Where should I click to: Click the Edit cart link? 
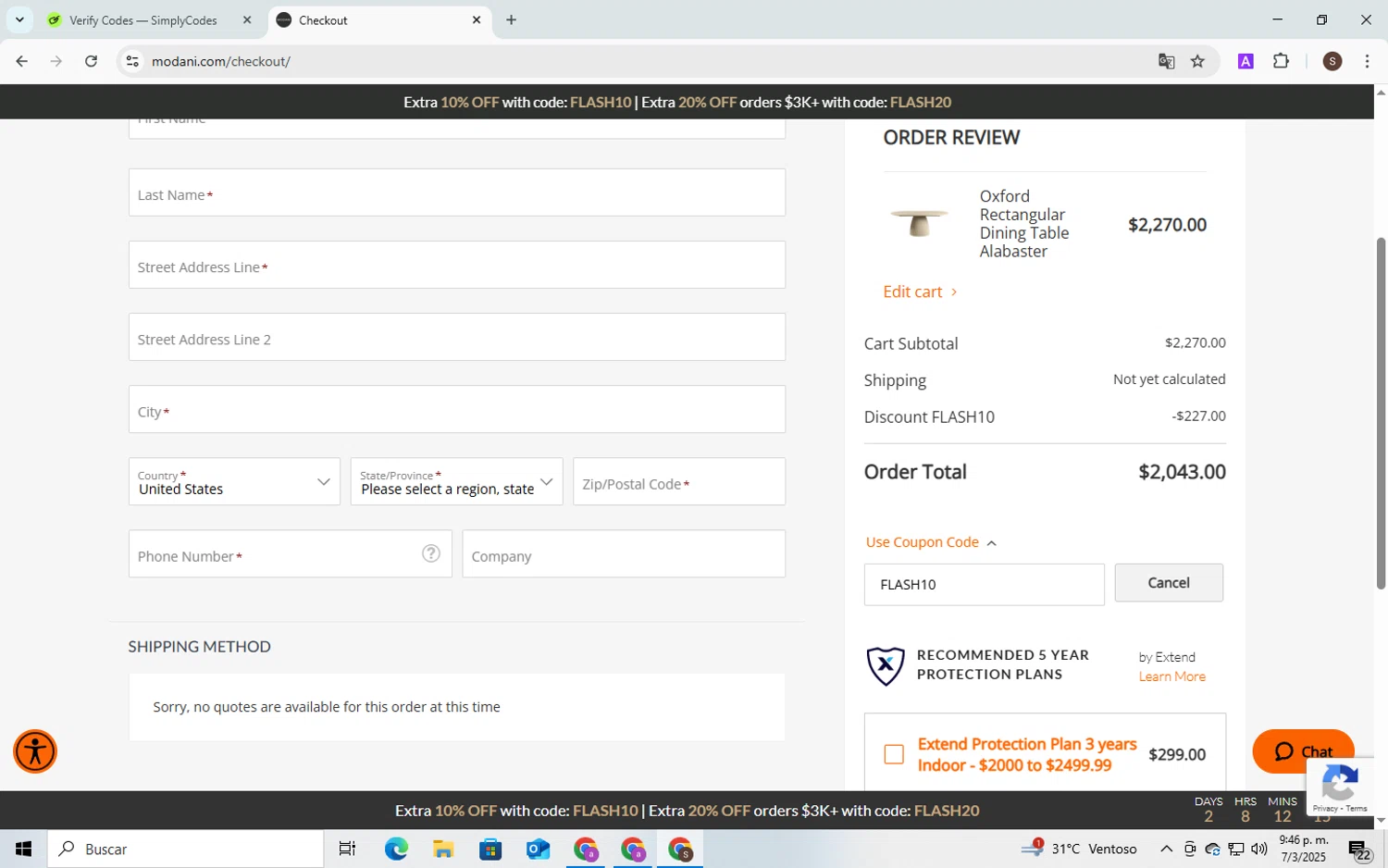click(920, 291)
